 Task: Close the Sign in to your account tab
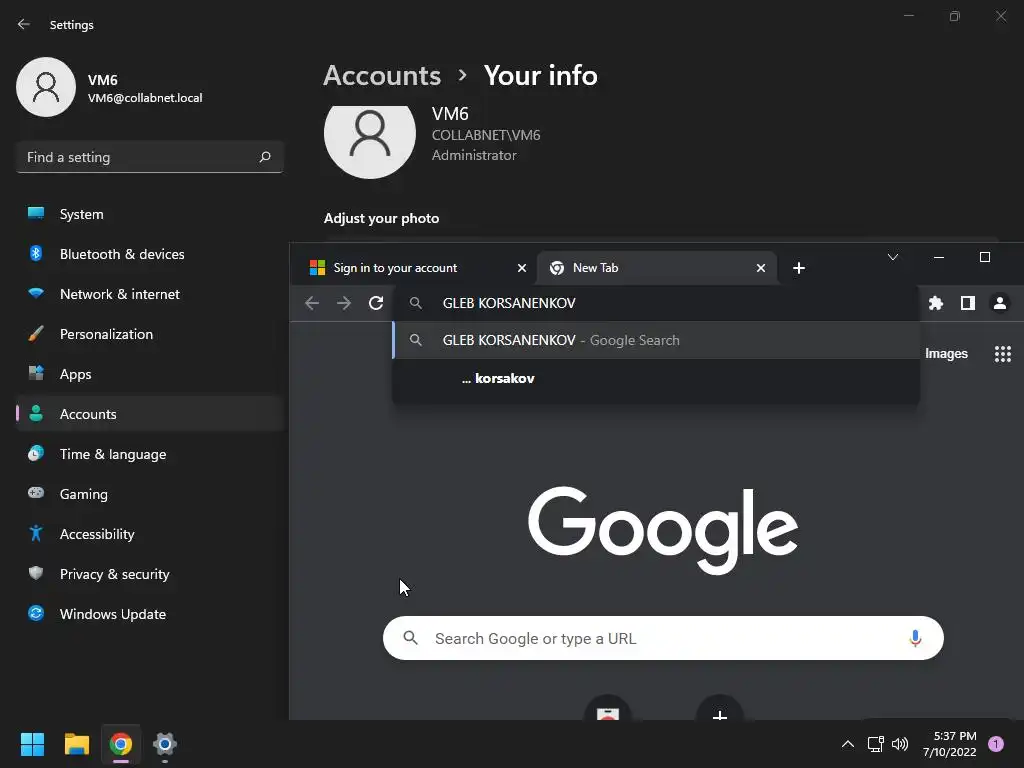coord(522,268)
